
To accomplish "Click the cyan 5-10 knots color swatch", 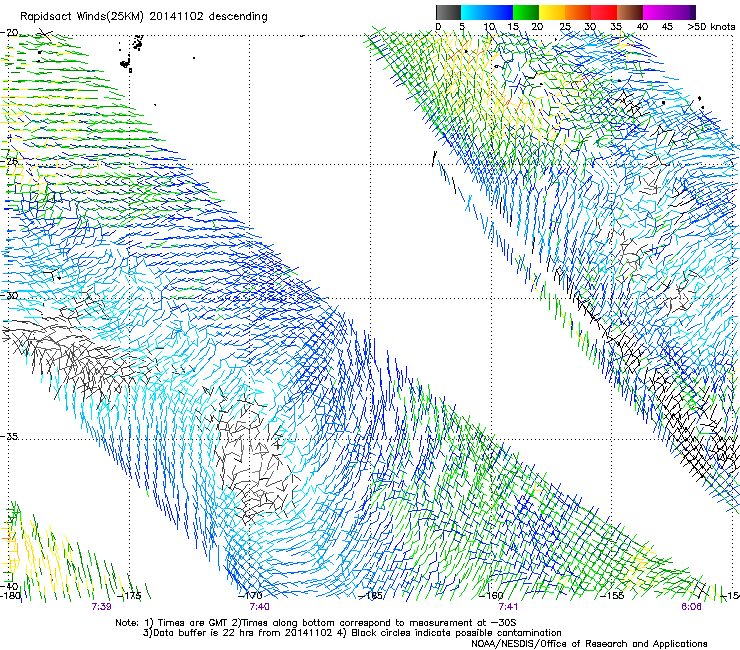I will (x=474, y=12).
